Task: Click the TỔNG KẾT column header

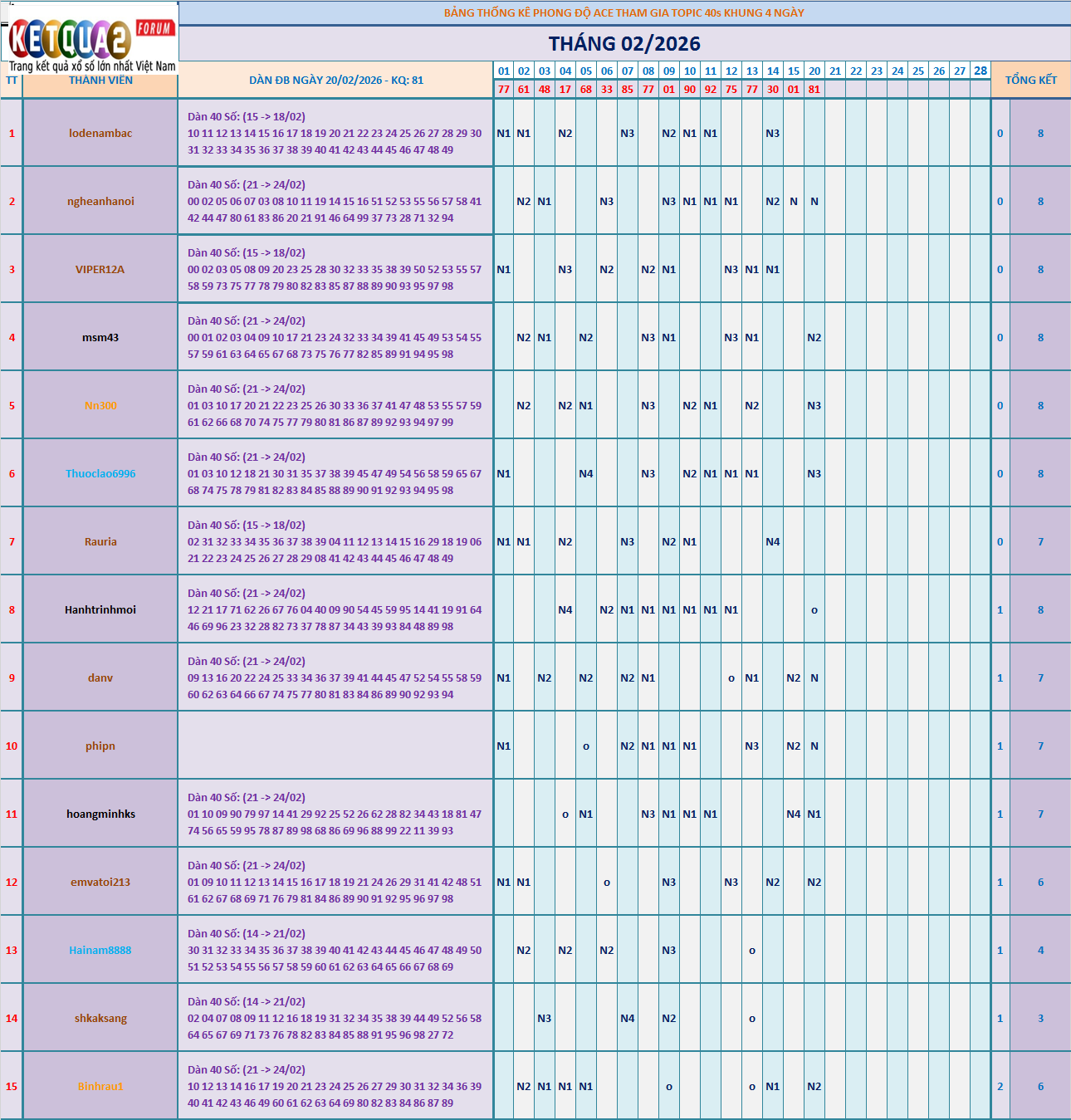Action: tap(1030, 81)
